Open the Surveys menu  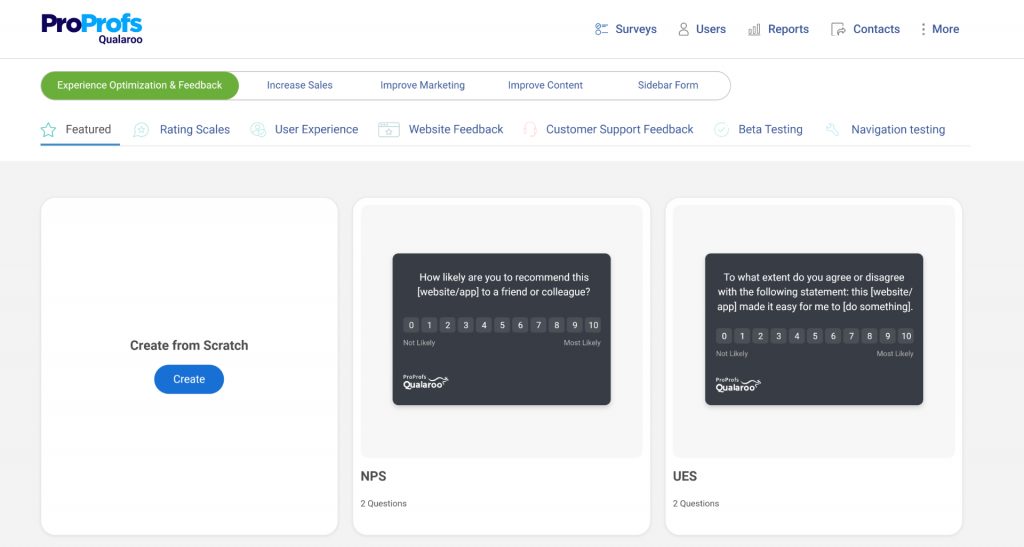coord(626,29)
